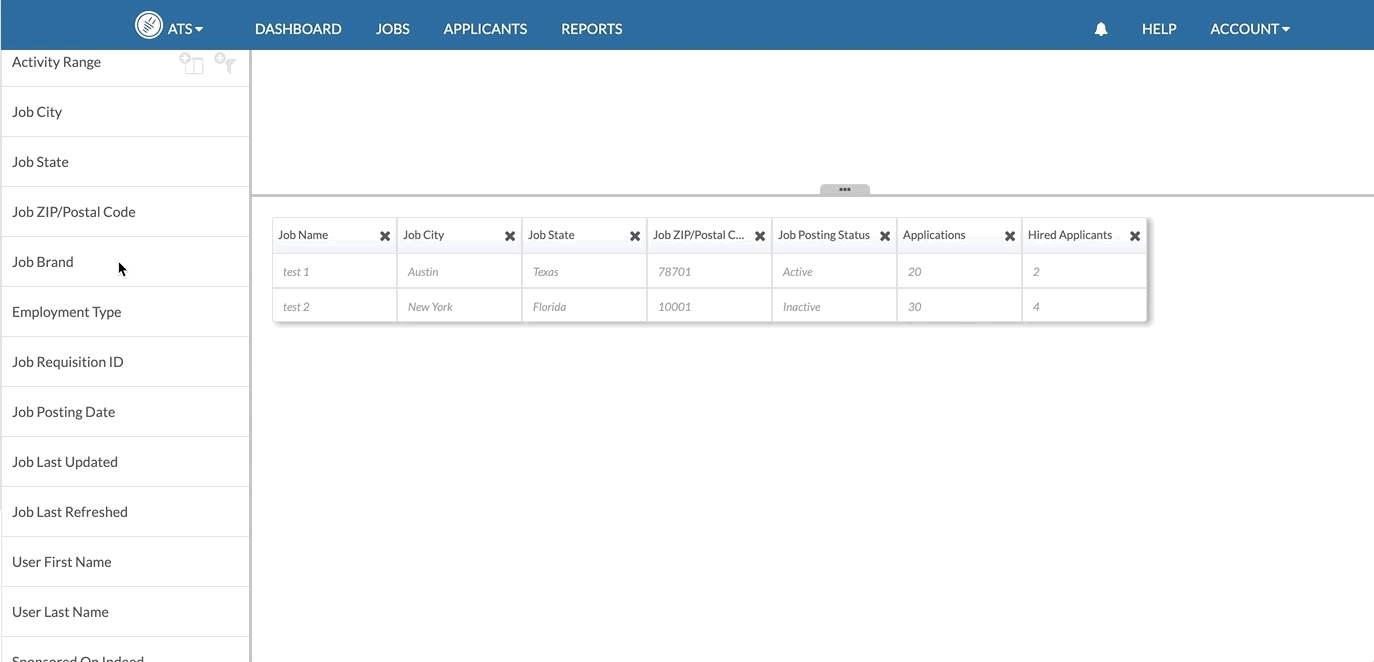
Task: Click the add column icon above Activity Range
Action: pyautogui.click(x=191, y=62)
